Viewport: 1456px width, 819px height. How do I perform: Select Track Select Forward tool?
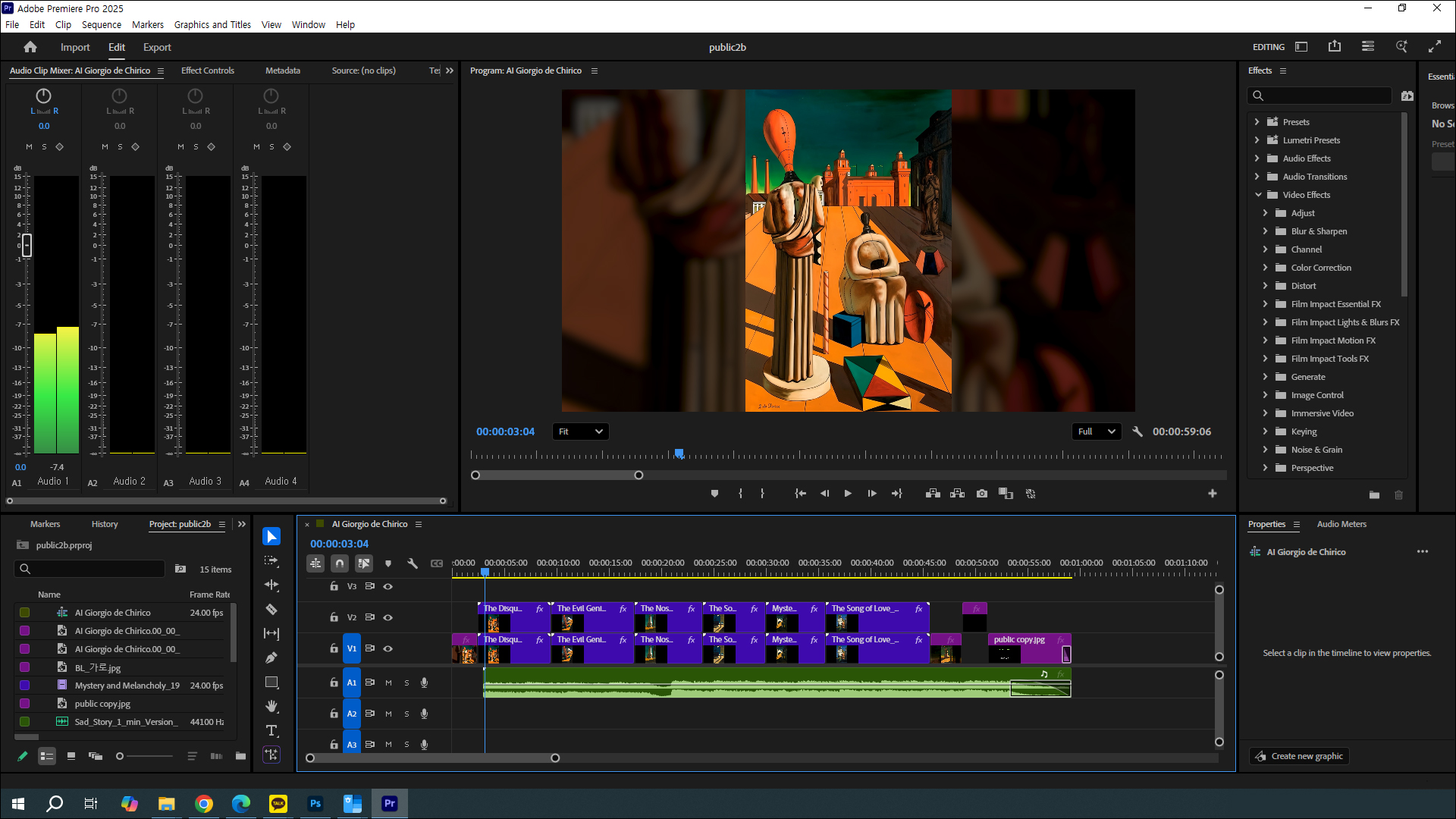tap(271, 561)
